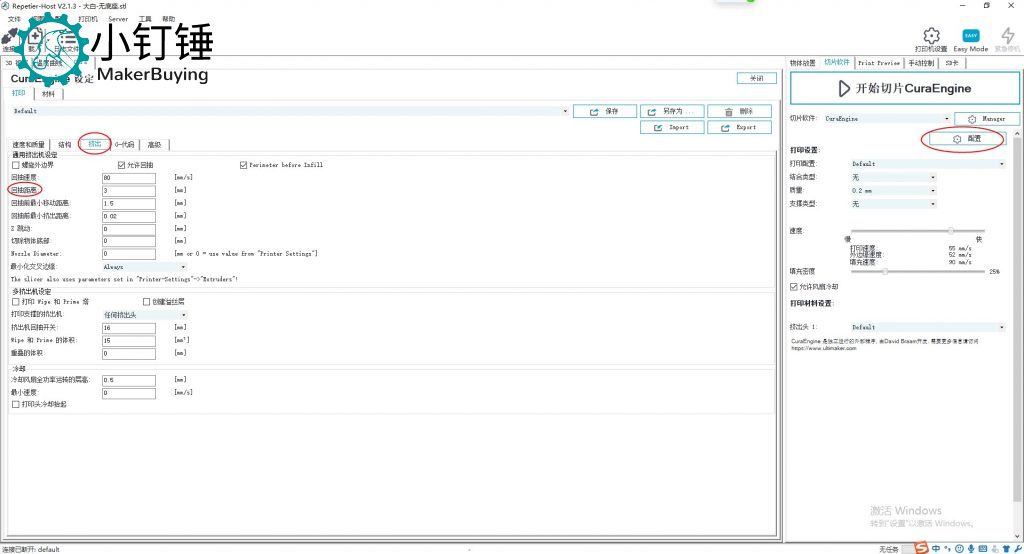Click the Manager button
The image size is (1024, 554).
tap(986, 119)
